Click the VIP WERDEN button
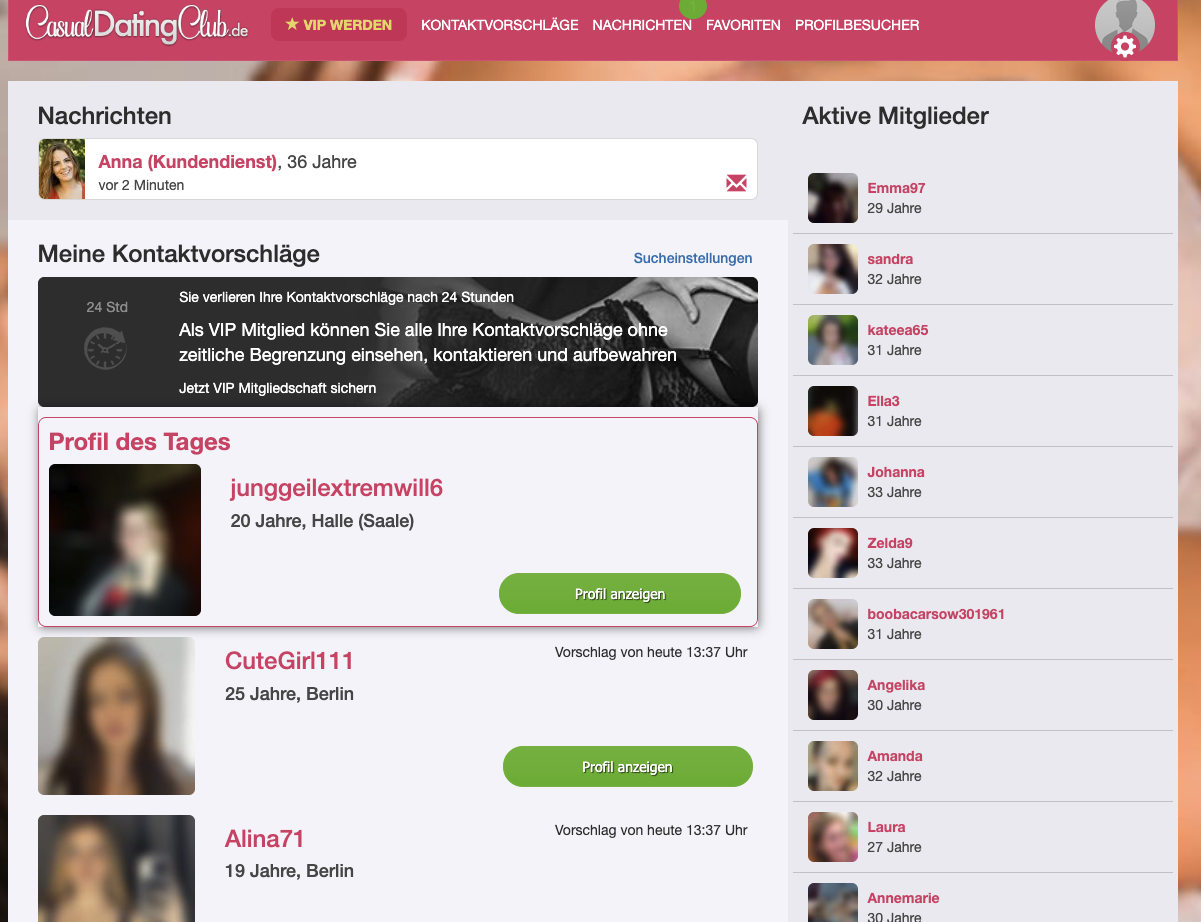 point(339,25)
